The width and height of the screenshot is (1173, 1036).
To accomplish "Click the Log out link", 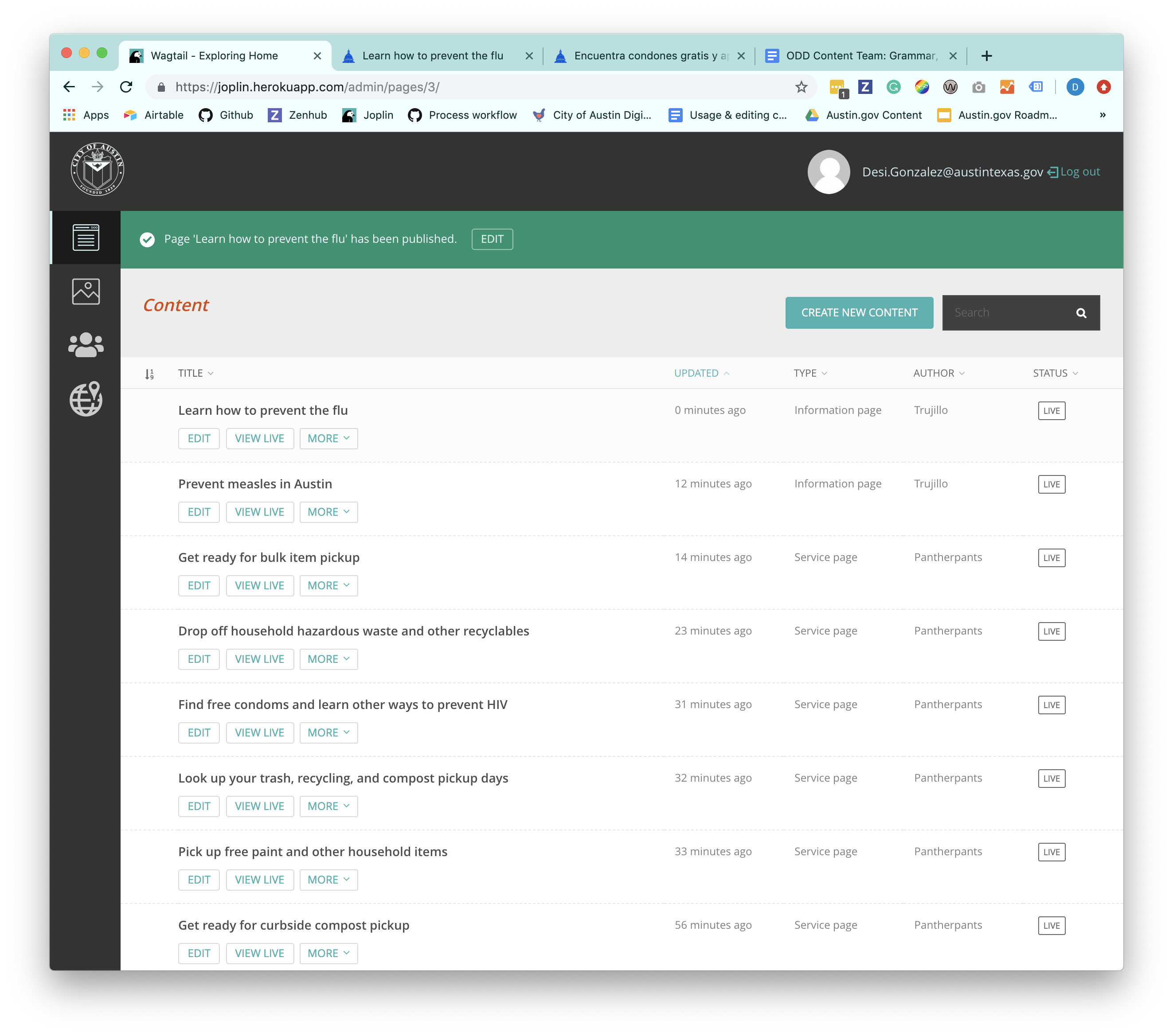I will point(1081,171).
